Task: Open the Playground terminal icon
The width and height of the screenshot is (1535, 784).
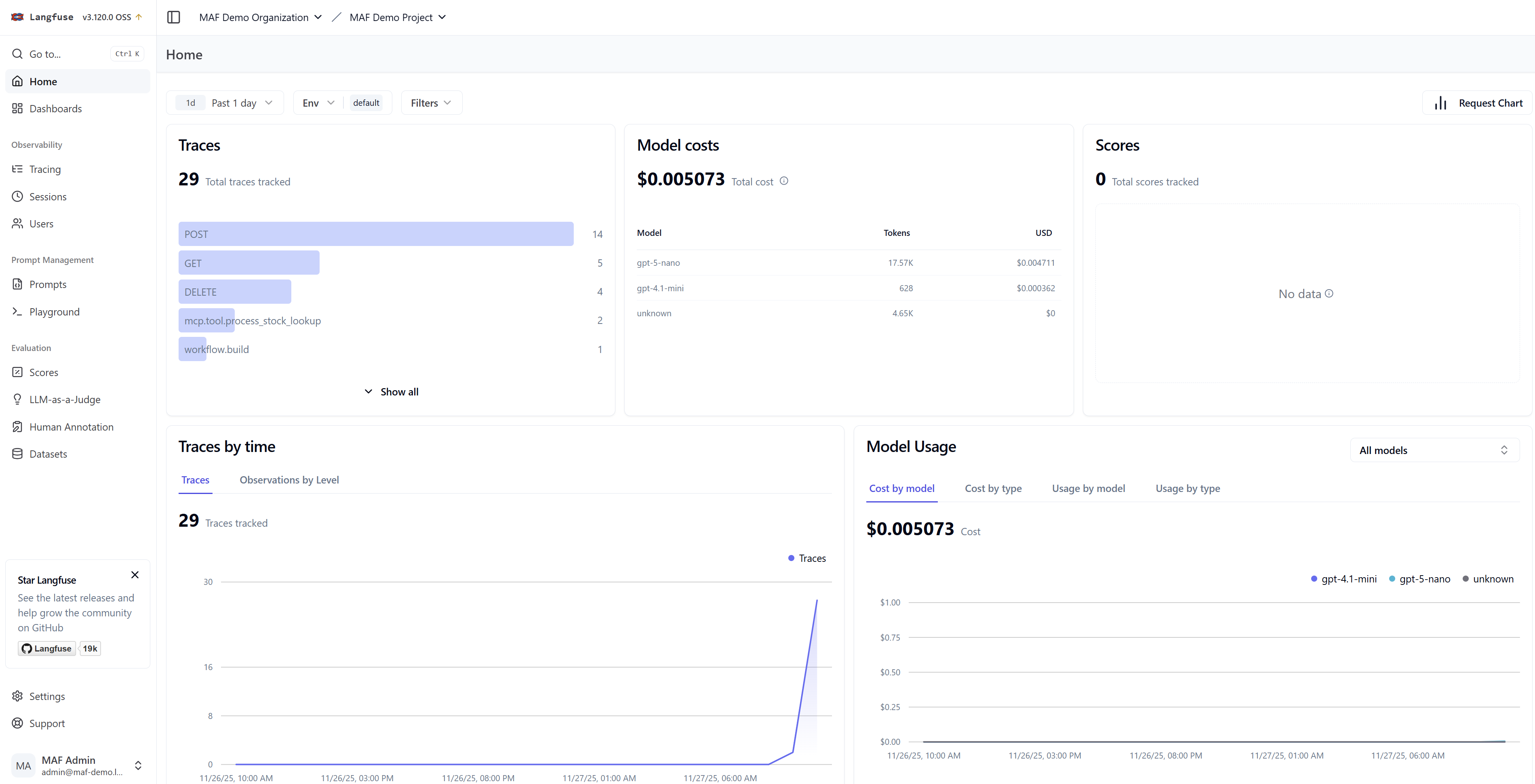Action: (x=17, y=311)
